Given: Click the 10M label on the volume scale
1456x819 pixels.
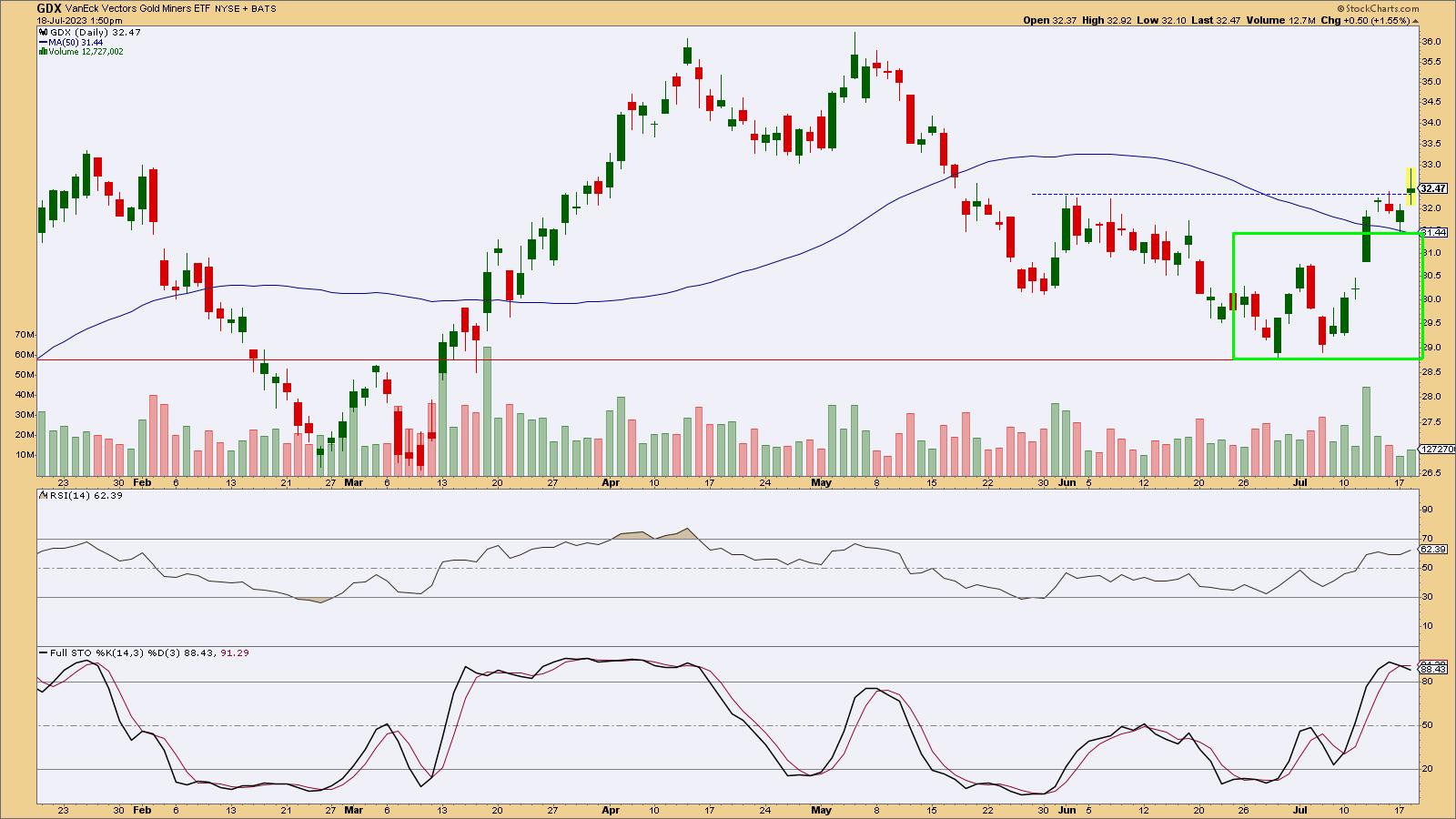Looking at the screenshot, I should click(x=25, y=455).
